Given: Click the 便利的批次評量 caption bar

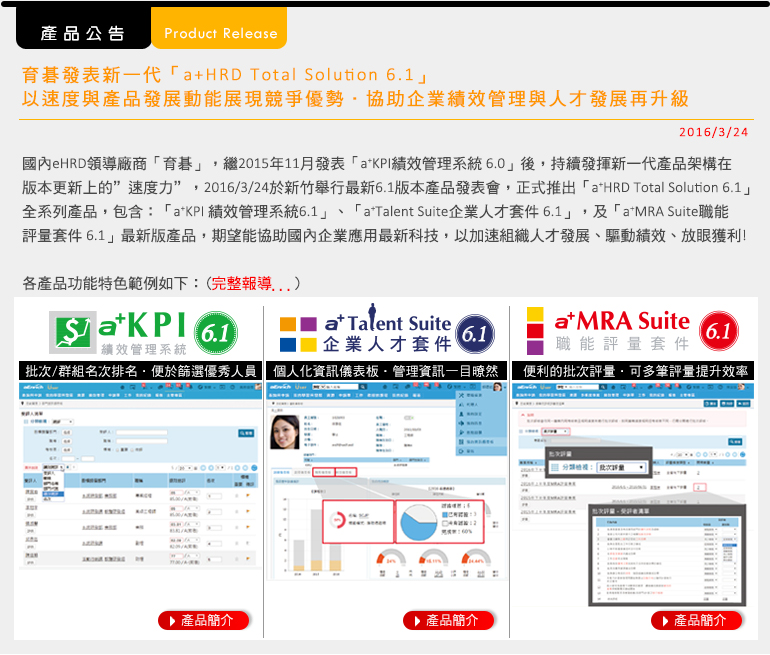Looking at the screenshot, I should pos(632,371).
